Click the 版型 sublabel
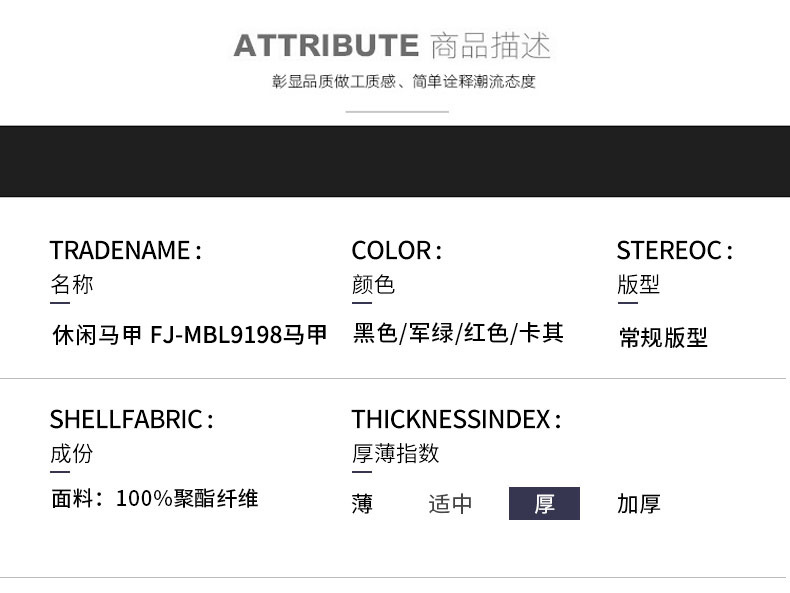The image size is (790, 593). 638,284
